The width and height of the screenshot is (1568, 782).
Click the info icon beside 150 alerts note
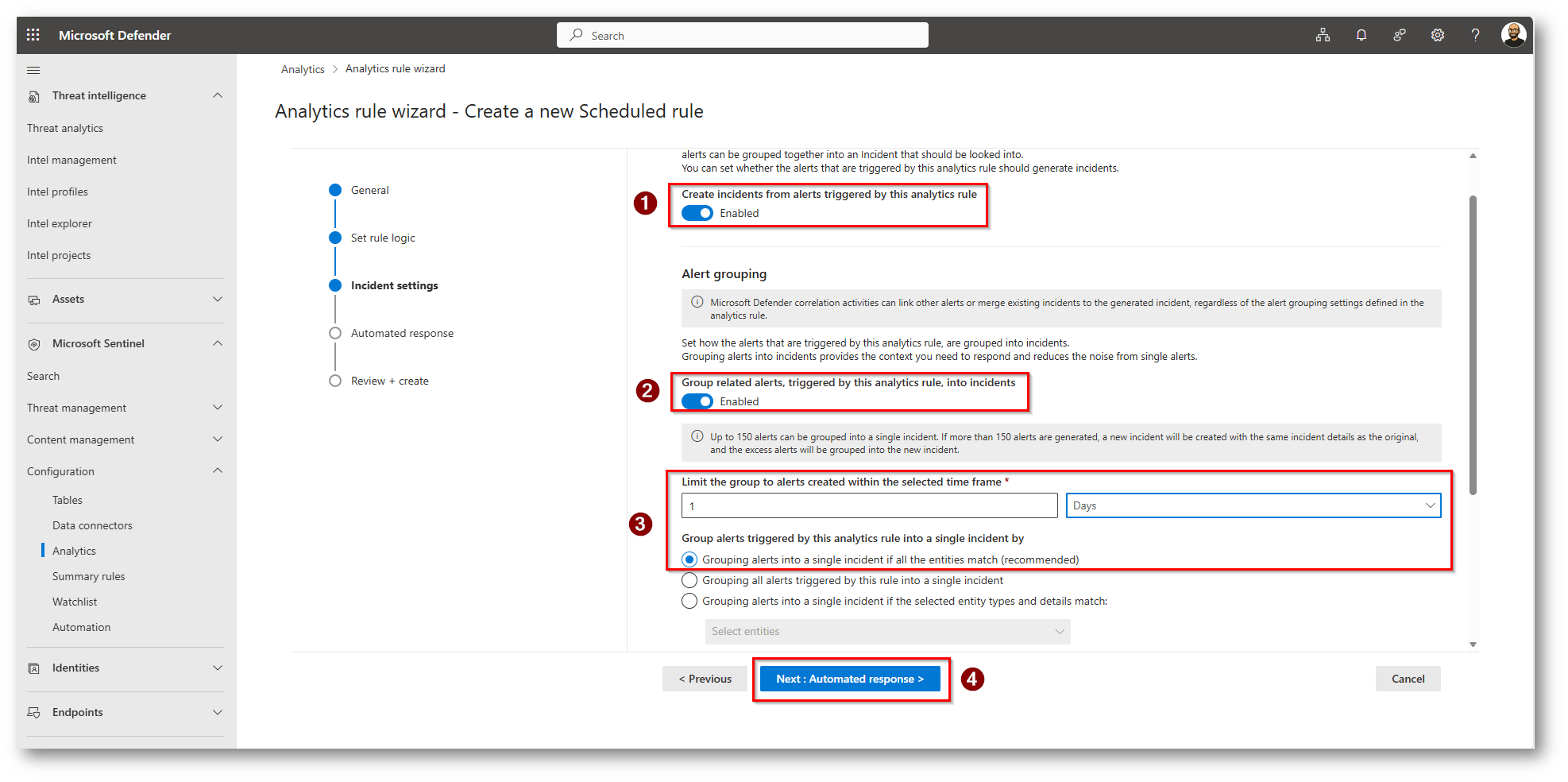(697, 436)
